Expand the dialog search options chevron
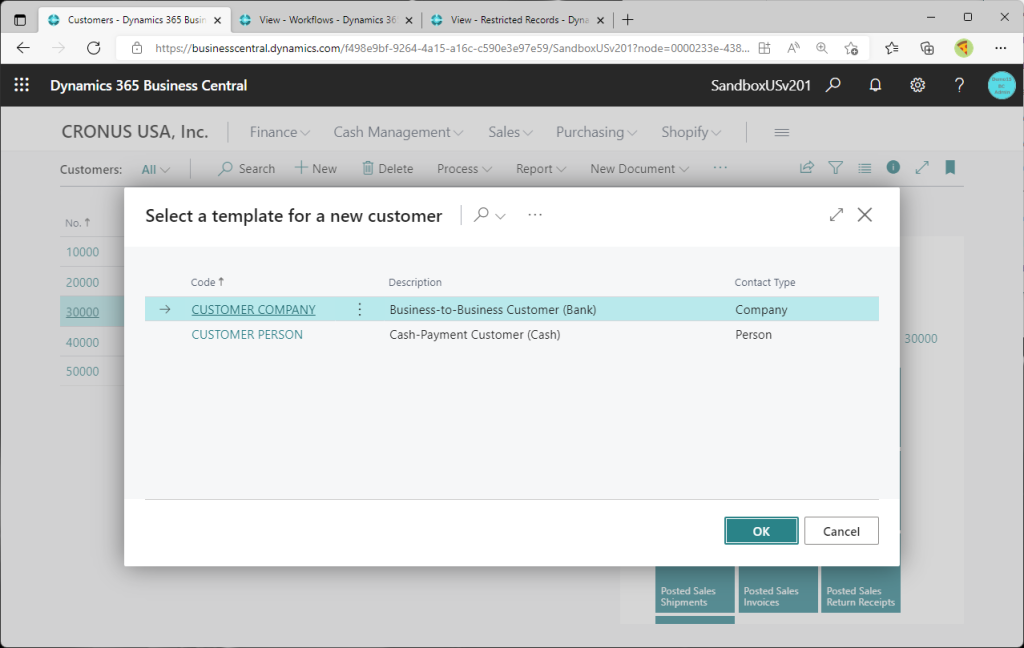This screenshot has height=648, width=1024. [x=501, y=216]
